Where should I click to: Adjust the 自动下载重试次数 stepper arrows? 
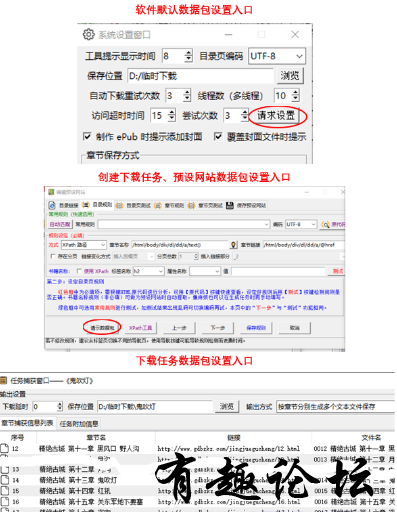coord(187,96)
